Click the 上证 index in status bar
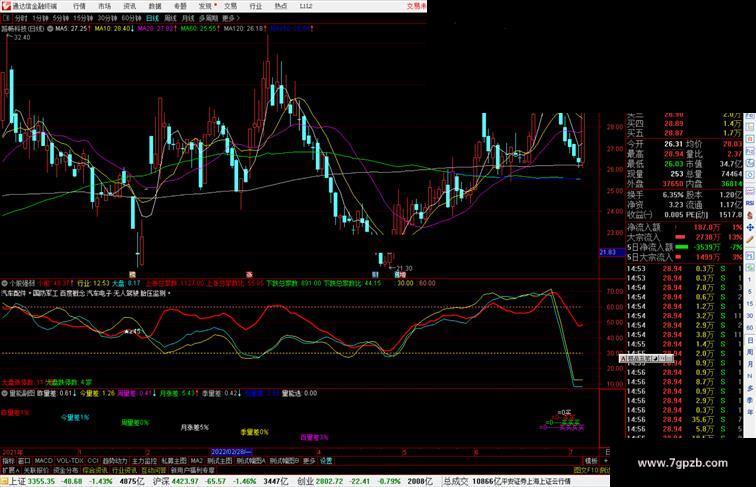Viewport: 756px width, 487px height. point(18,481)
